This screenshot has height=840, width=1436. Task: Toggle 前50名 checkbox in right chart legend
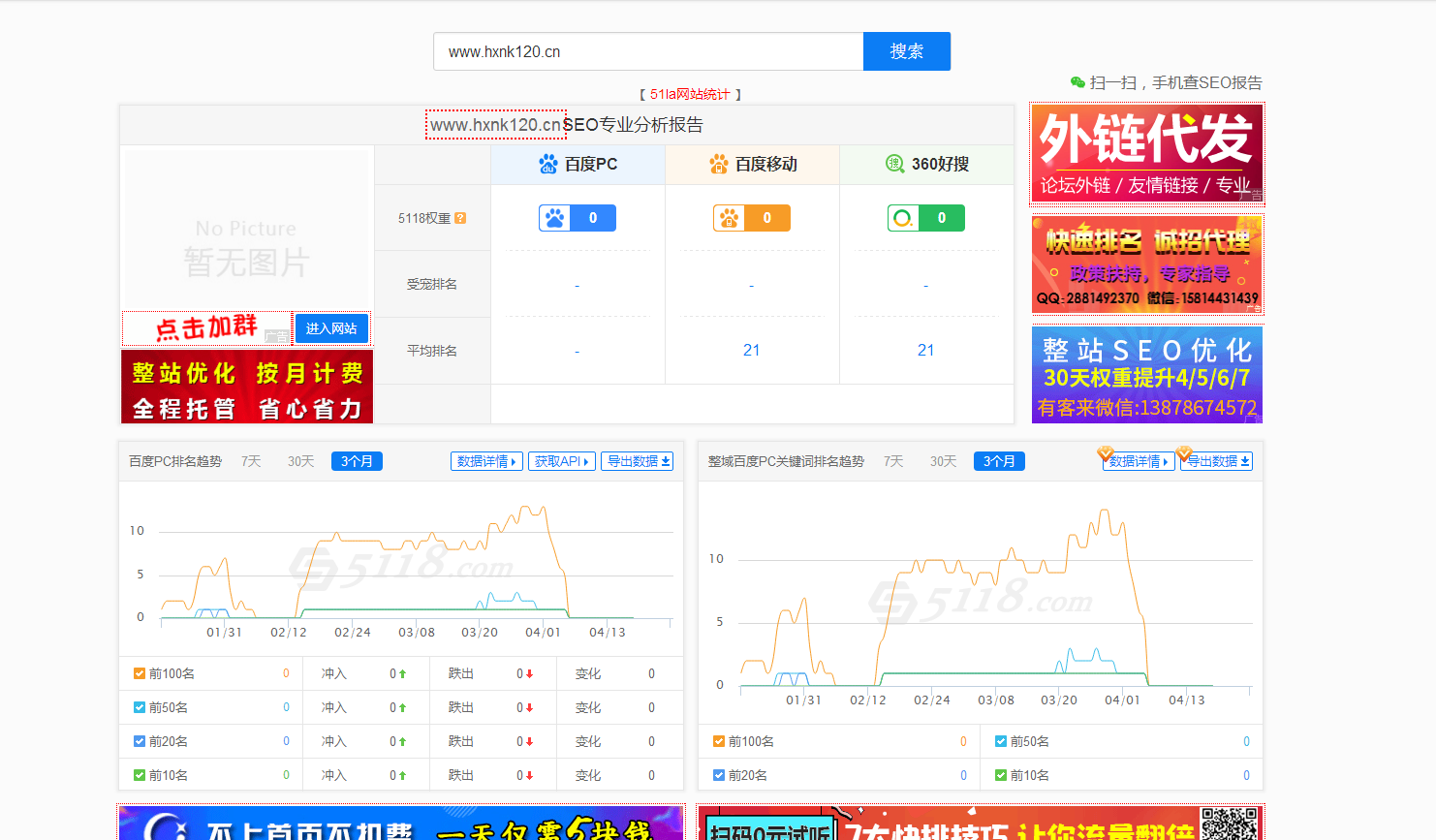pos(1001,741)
